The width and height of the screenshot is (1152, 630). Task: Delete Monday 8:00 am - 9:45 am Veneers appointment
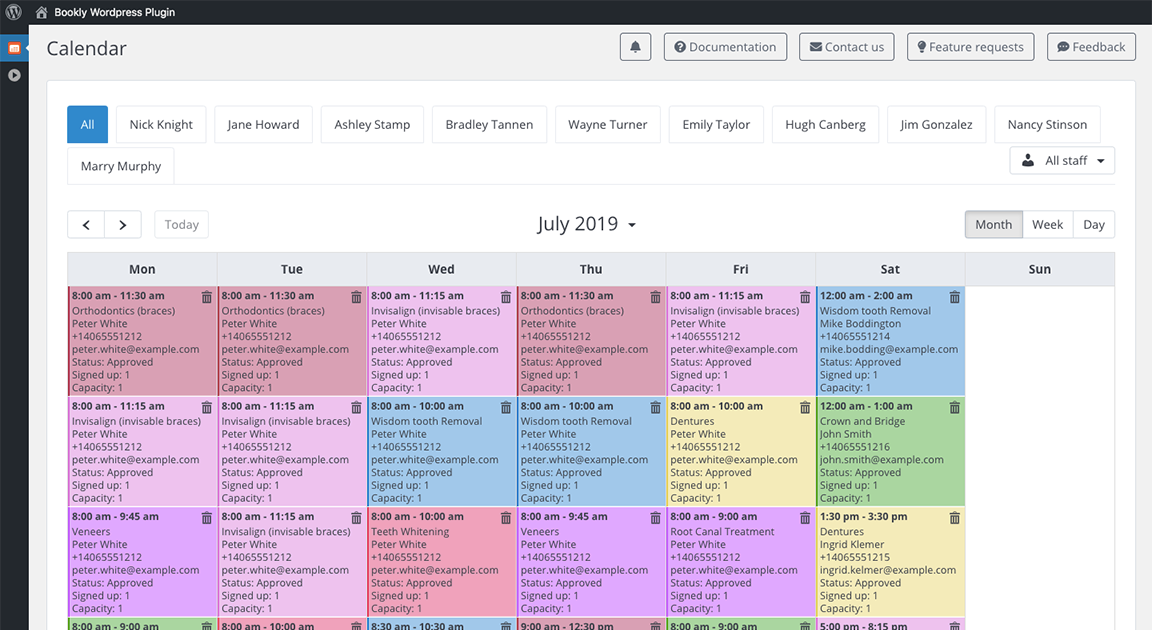point(206,518)
